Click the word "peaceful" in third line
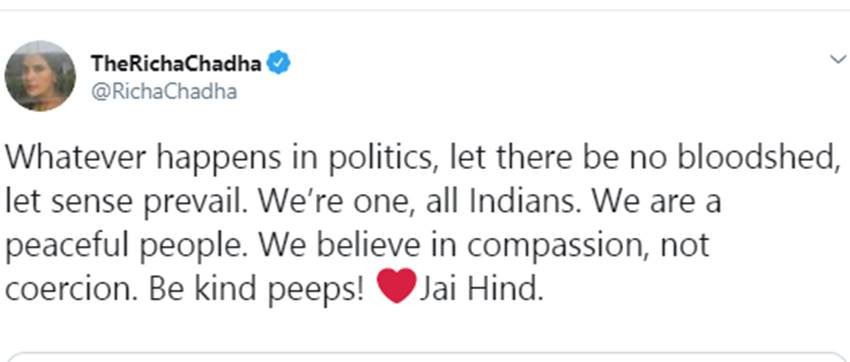 point(69,247)
